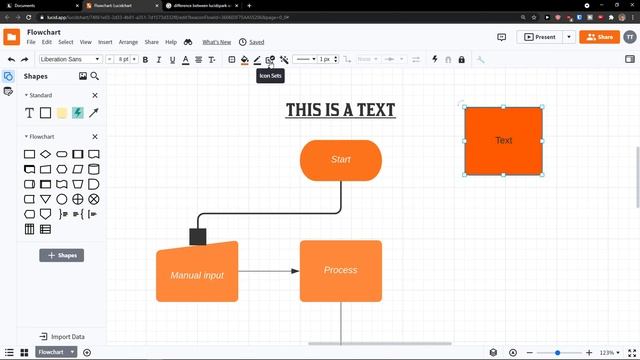Open the line color pencil
The height and width of the screenshot is (360, 640).
257,60
